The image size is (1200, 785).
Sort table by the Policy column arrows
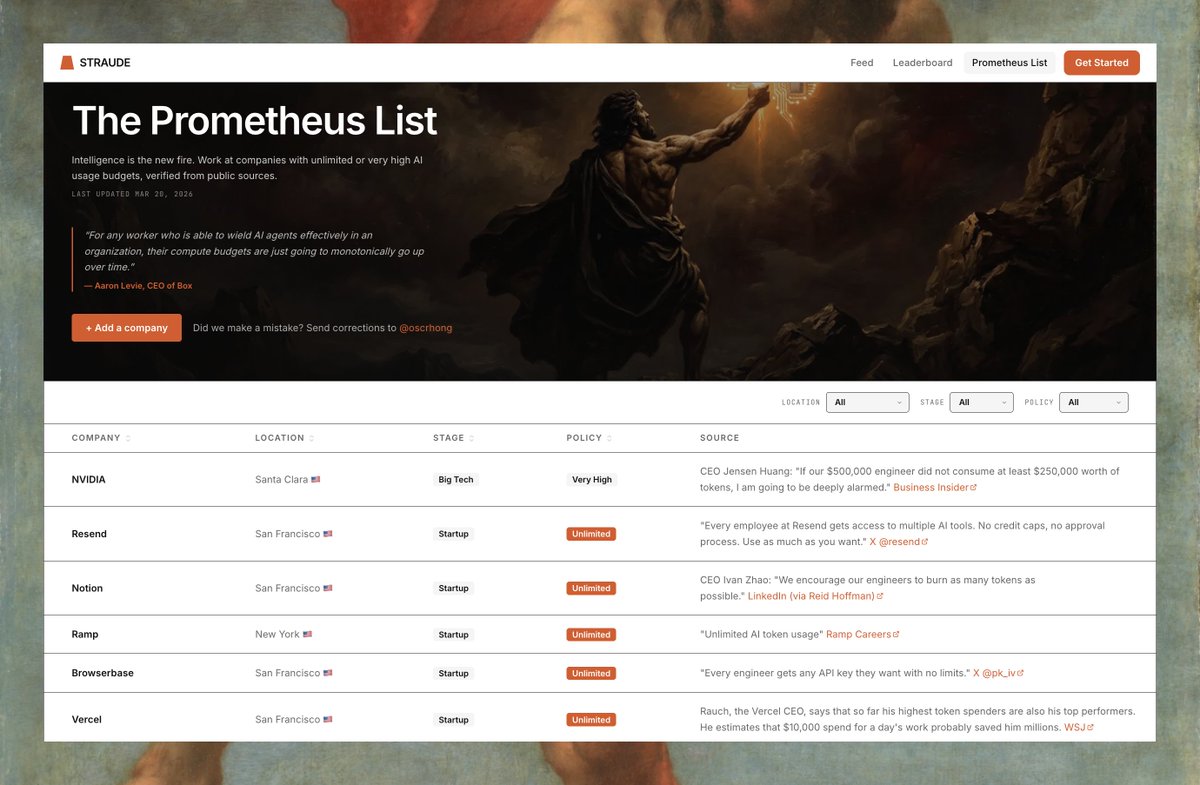click(x=610, y=438)
